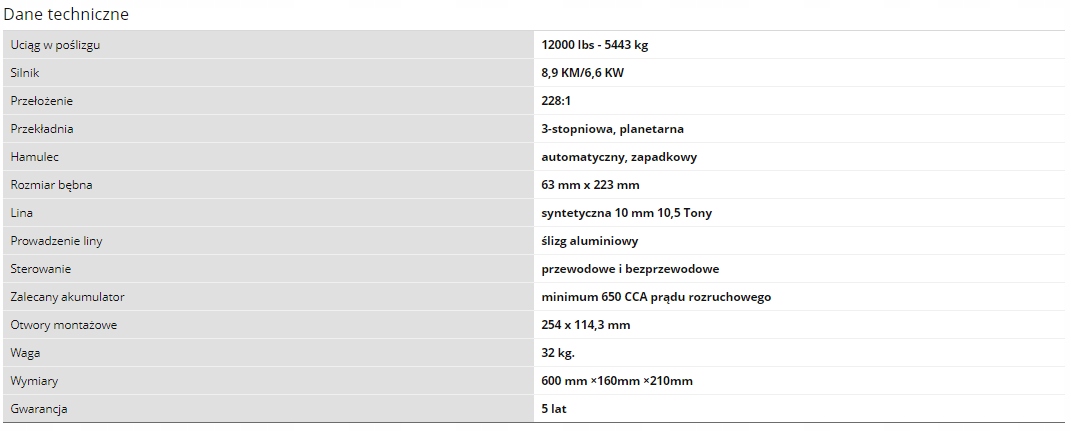Click 'przewodowe i bezprzewodowe' control value
This screenshot has height=431, width=1071.
[630, 269]
